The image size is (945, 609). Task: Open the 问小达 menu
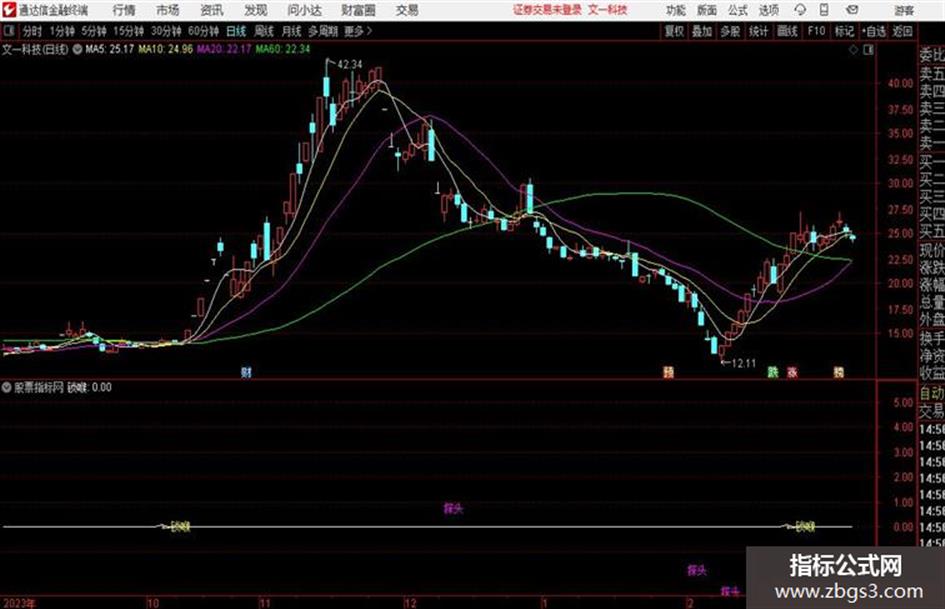(x=304, y=10)
